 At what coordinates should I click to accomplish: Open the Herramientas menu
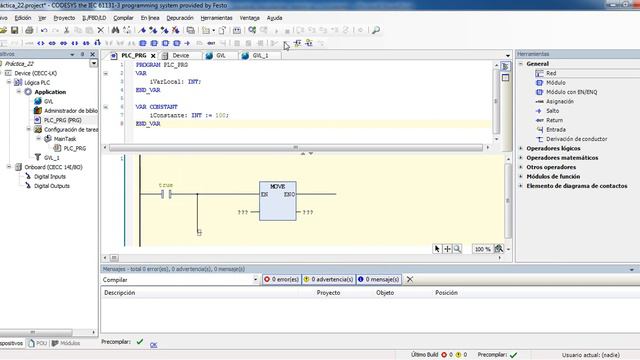216,18
